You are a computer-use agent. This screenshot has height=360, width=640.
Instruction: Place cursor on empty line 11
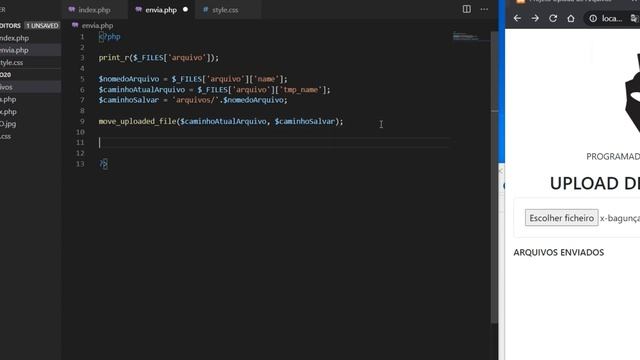tap(273, 142)
